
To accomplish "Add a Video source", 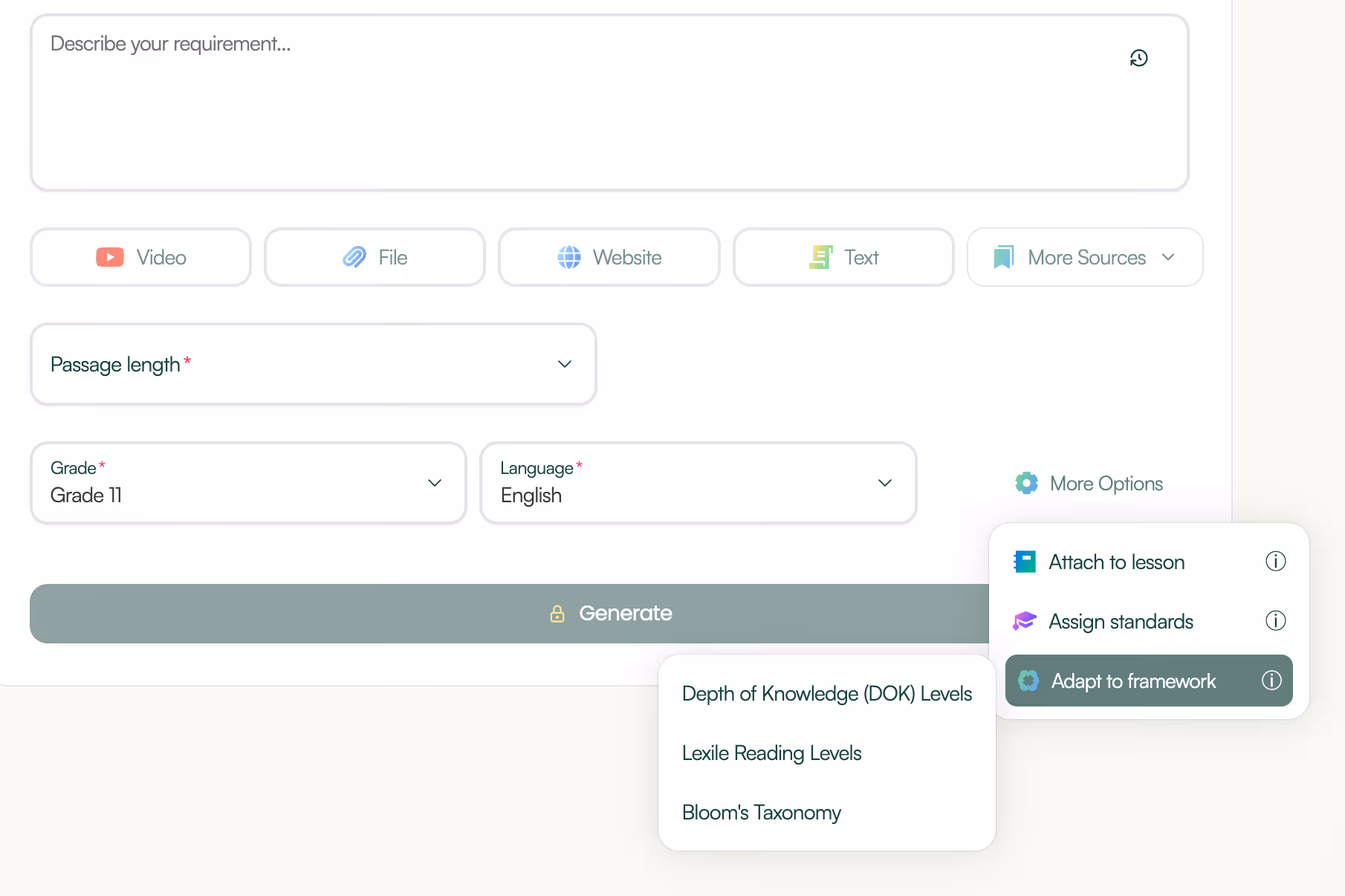I will point(141,257).
